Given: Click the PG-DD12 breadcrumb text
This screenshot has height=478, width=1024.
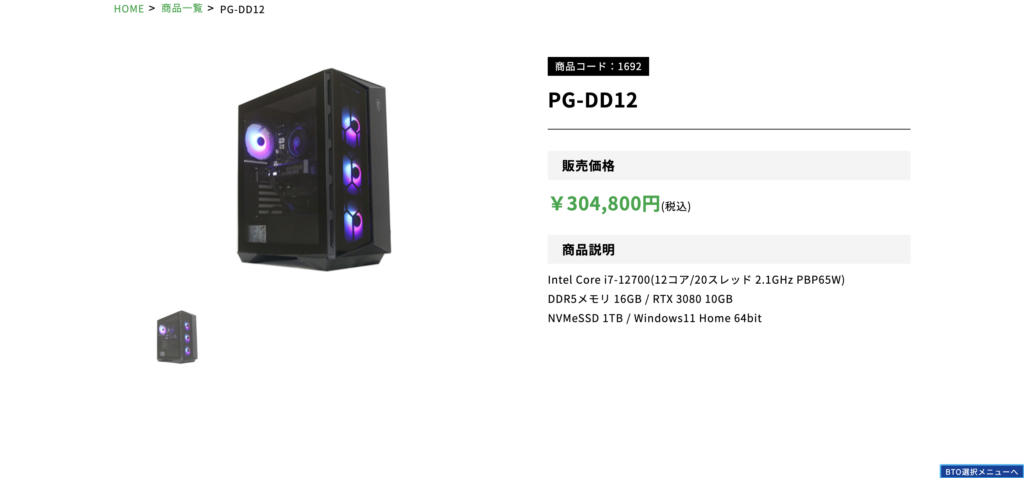Looking at the screenshot, I should click(x=242, y=9).
